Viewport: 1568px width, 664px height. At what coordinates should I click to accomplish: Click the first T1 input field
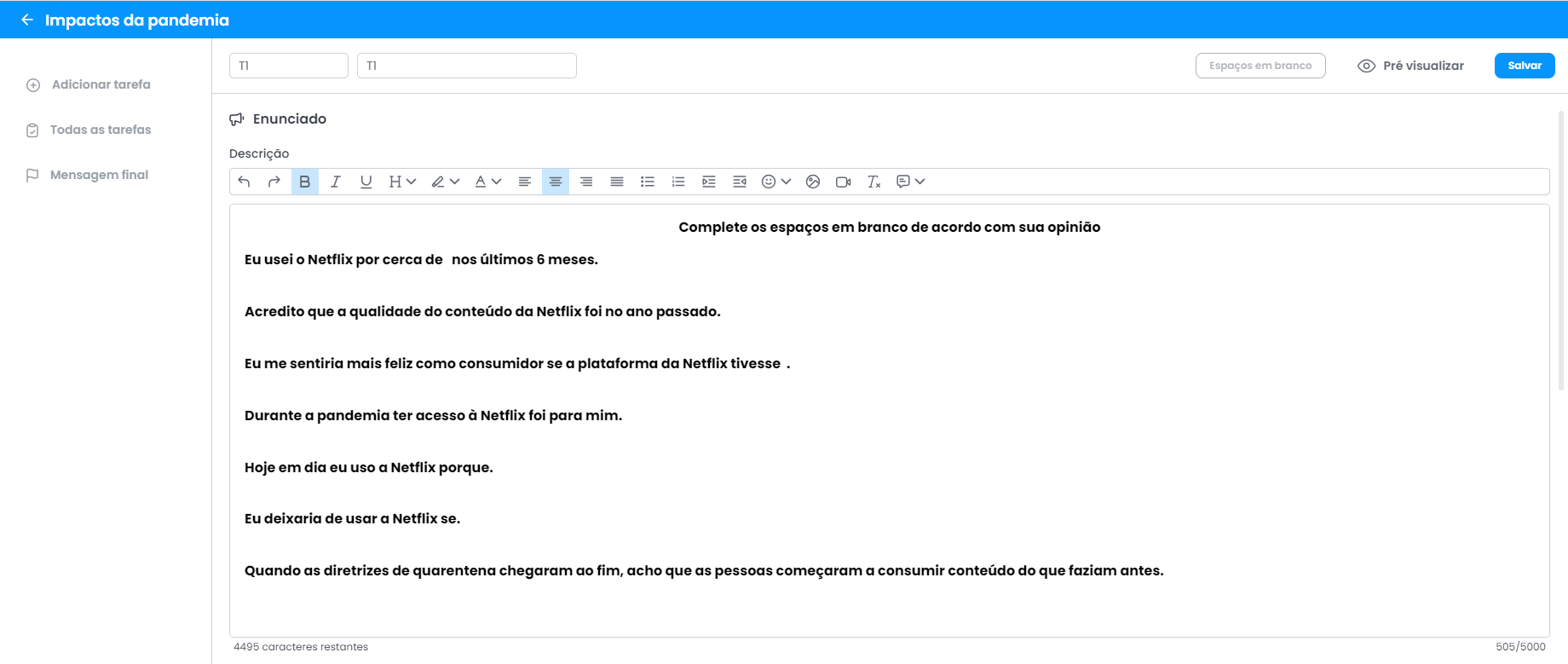click(289, 66)
